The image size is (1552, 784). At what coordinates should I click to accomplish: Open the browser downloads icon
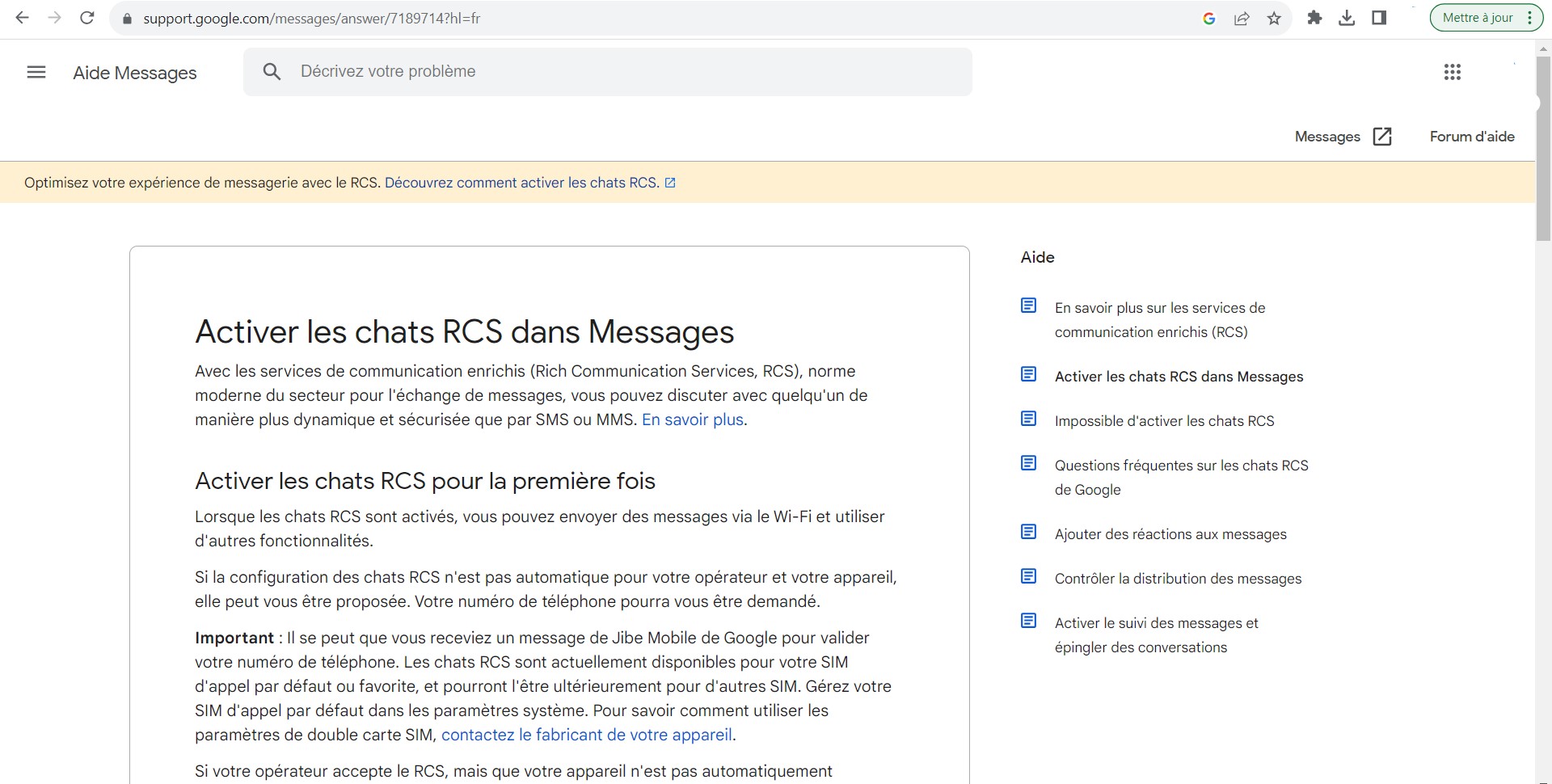1347,18
